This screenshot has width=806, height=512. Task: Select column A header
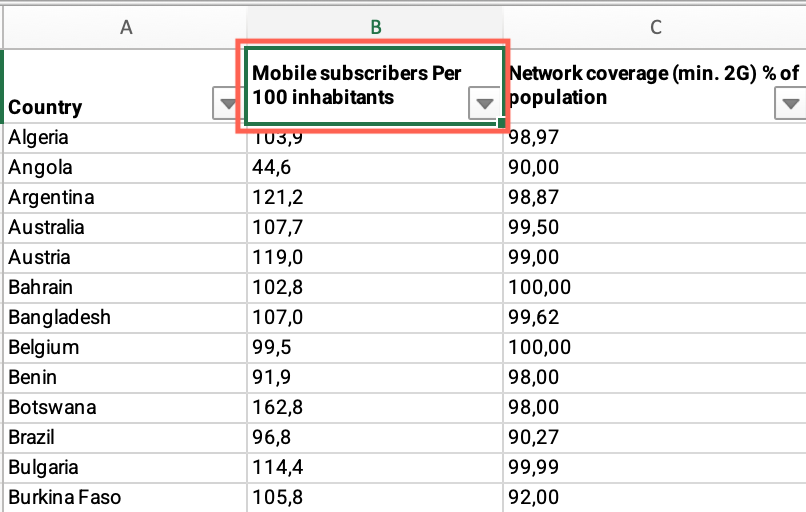[x=126, y=27]
